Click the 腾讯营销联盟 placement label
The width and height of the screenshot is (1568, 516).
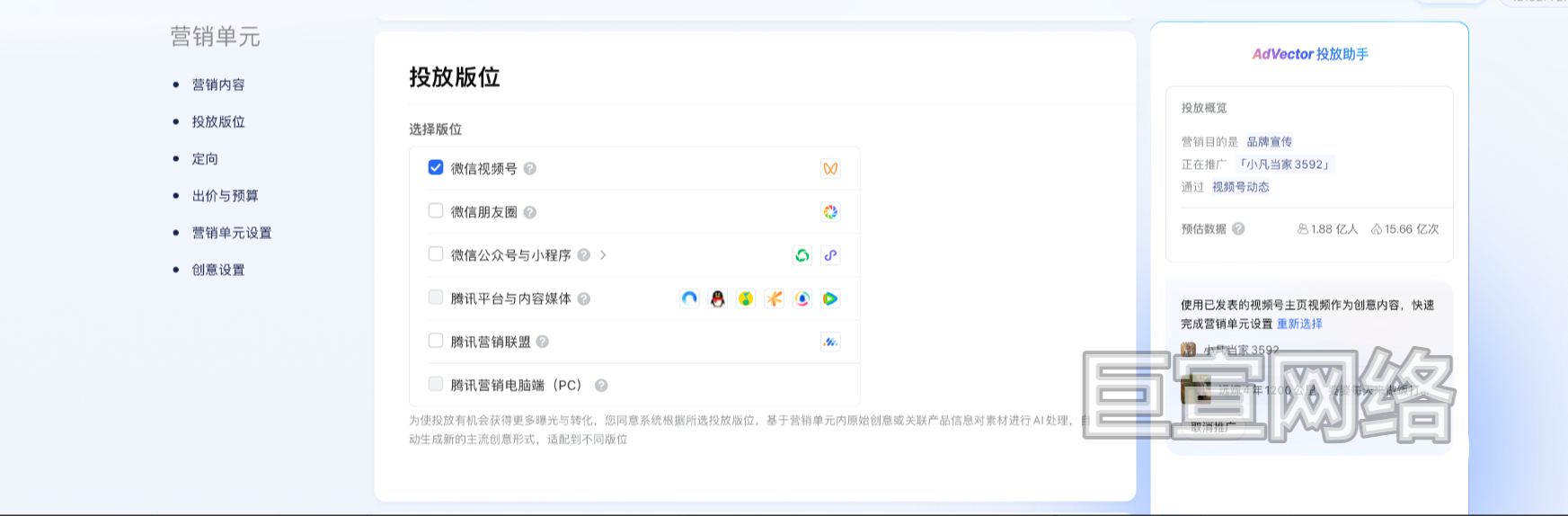(x=491, y=342)
